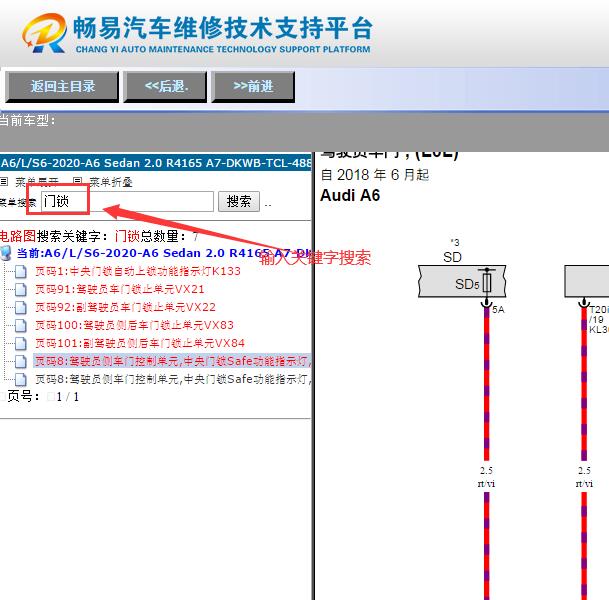Click the 搜索 button beside the keyword box
The height and width of the screenshot is (600, 609).
coord(238,202)
